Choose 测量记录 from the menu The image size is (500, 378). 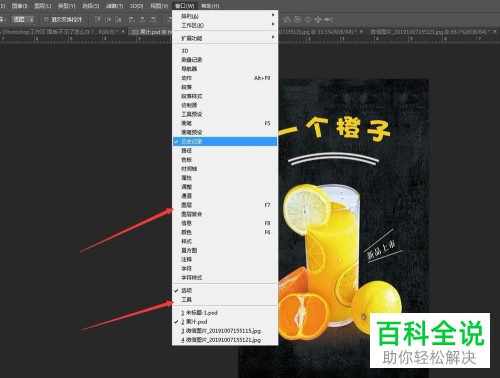tap(225, 60)
